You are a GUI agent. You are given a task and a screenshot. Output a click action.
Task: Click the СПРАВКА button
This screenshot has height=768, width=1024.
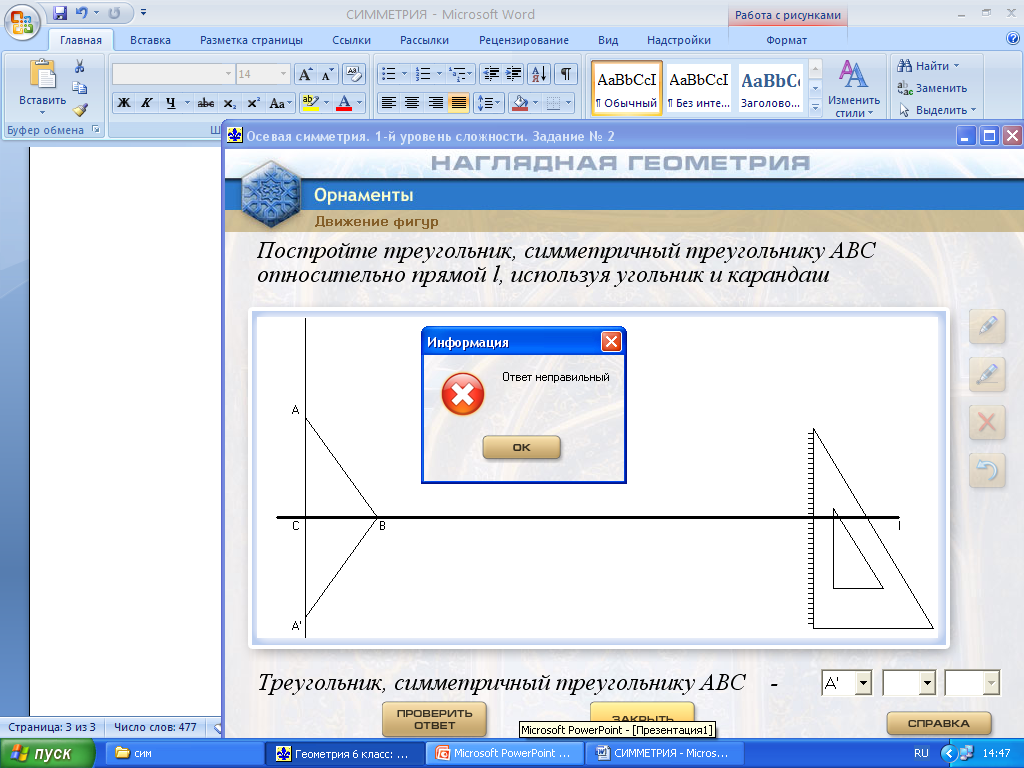(938, 724)
